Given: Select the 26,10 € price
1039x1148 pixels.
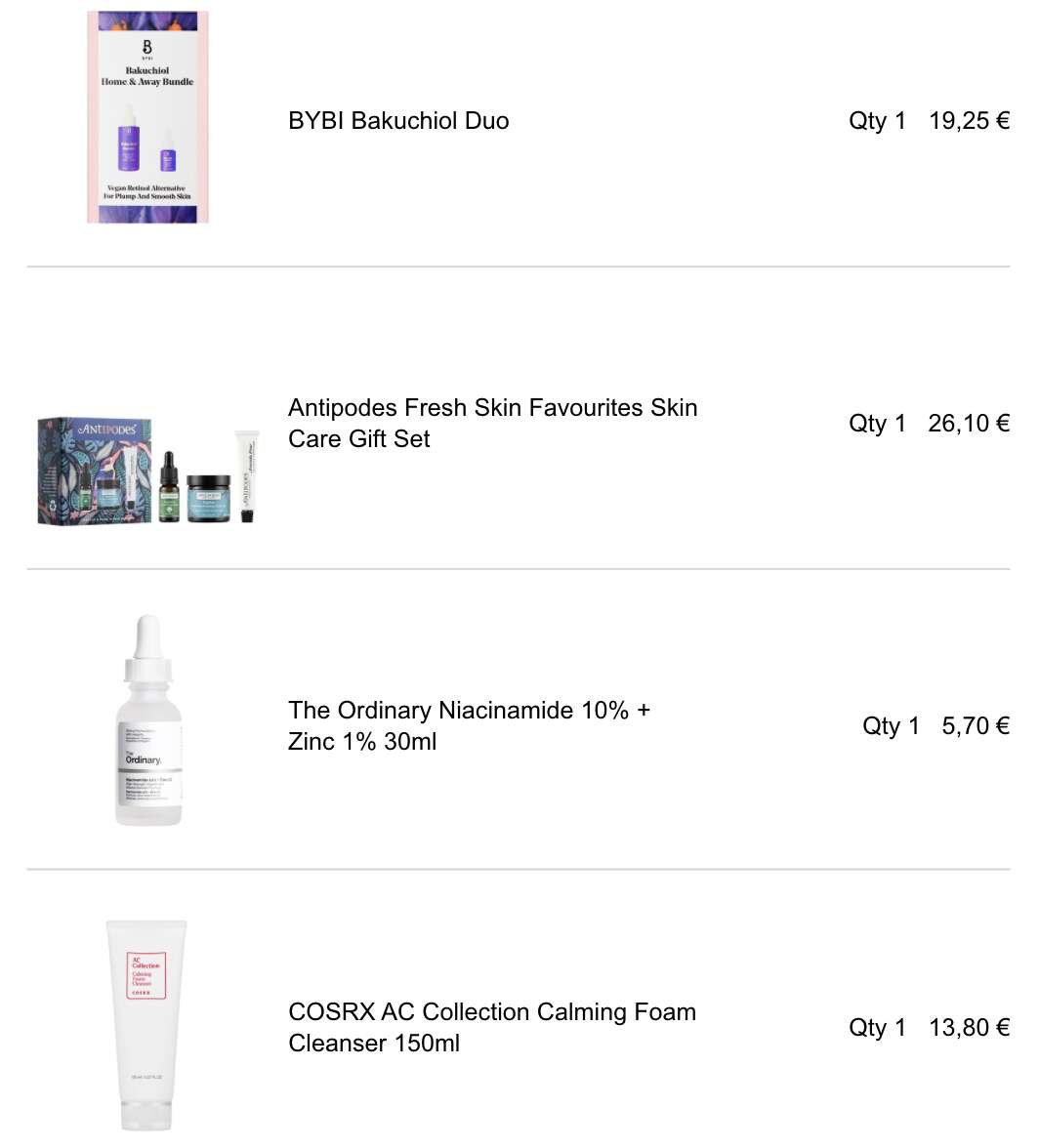Looking at the screenshot, I should pyautogui.click(x=969, y=423).
